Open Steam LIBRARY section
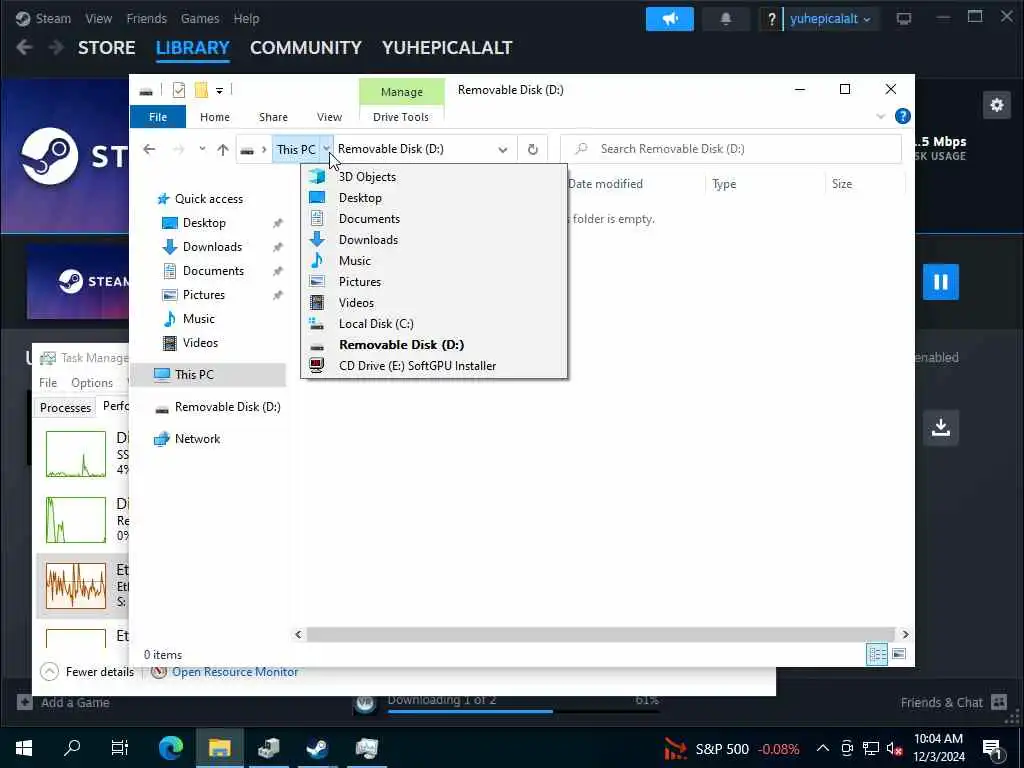 click(193, 48)
